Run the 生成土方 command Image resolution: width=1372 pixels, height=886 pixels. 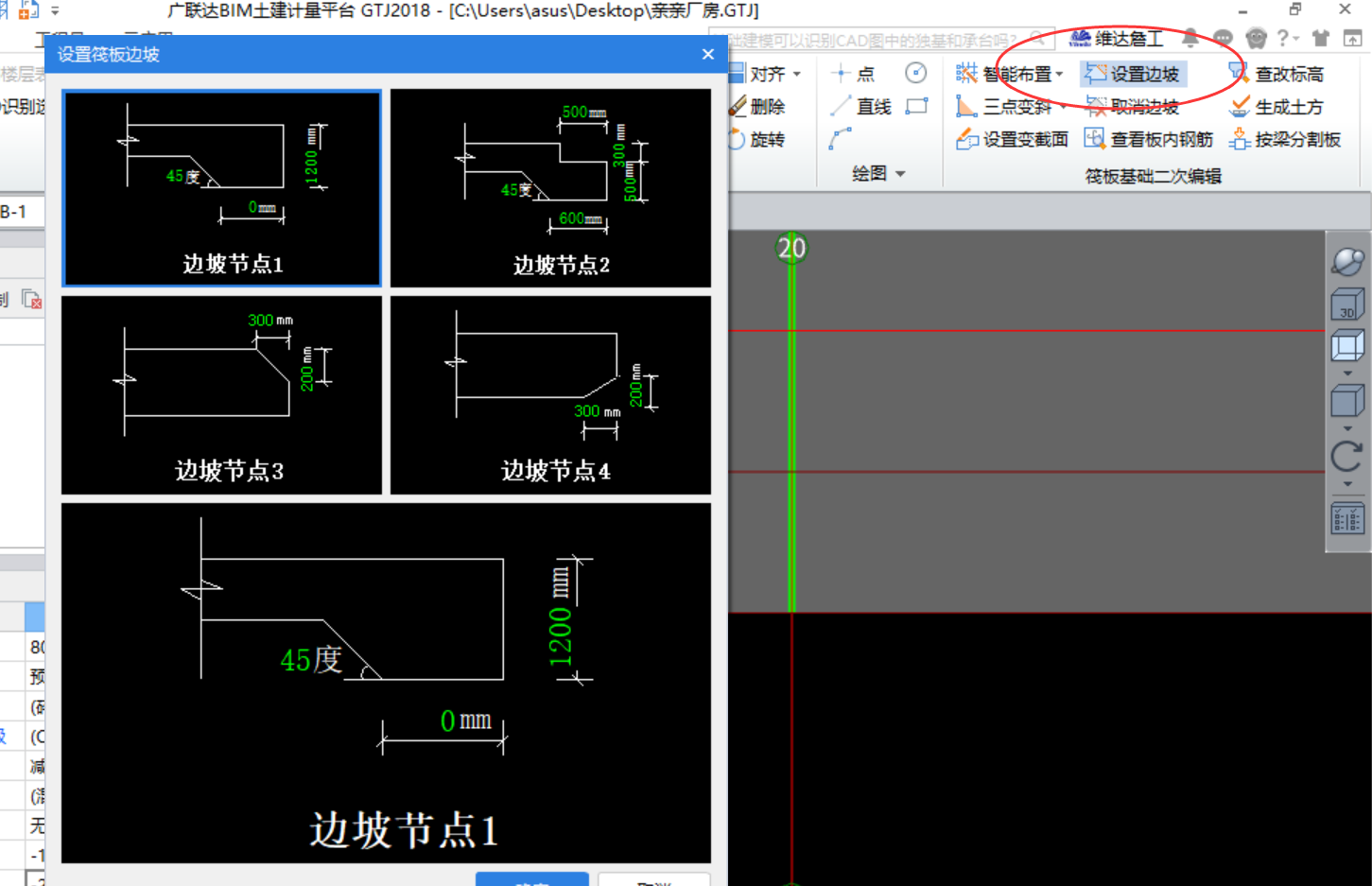point(1276,107)
